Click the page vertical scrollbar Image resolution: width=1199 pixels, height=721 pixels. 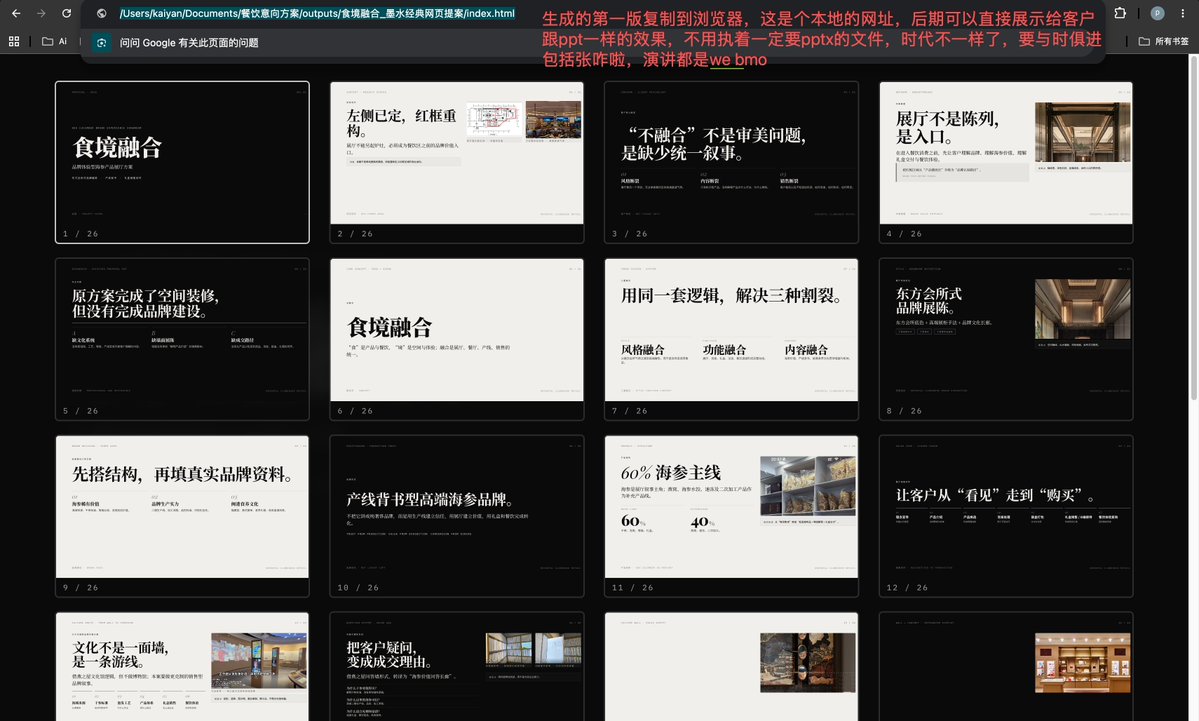click(x=1193, y=227)
